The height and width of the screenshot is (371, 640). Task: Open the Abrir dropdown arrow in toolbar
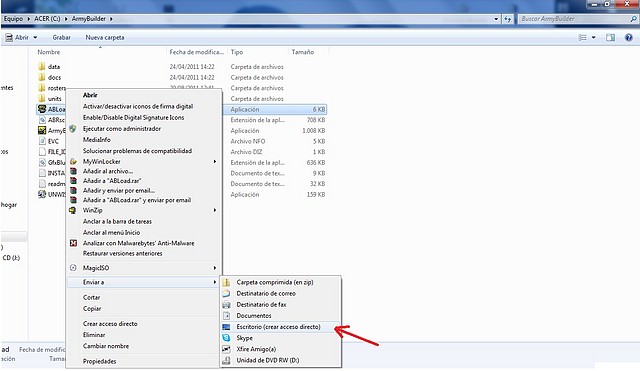point(35,38)
